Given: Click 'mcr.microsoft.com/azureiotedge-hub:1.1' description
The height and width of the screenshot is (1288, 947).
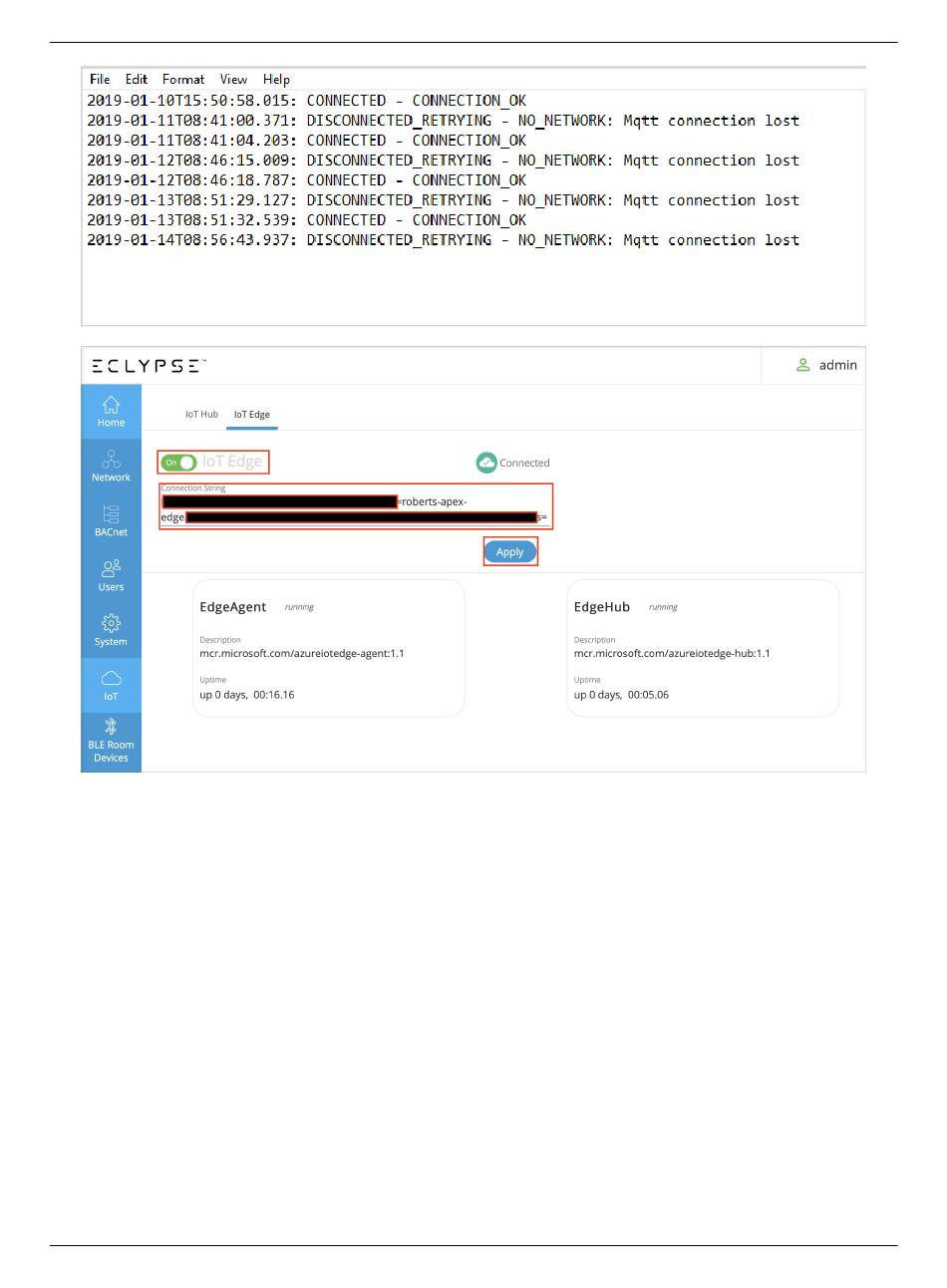Looking at the screenshot, I should pos(672,654).
